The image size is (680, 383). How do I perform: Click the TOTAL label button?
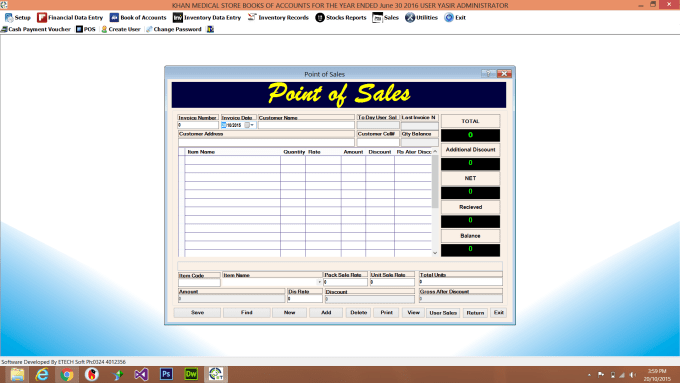click(x=471, y=121)
